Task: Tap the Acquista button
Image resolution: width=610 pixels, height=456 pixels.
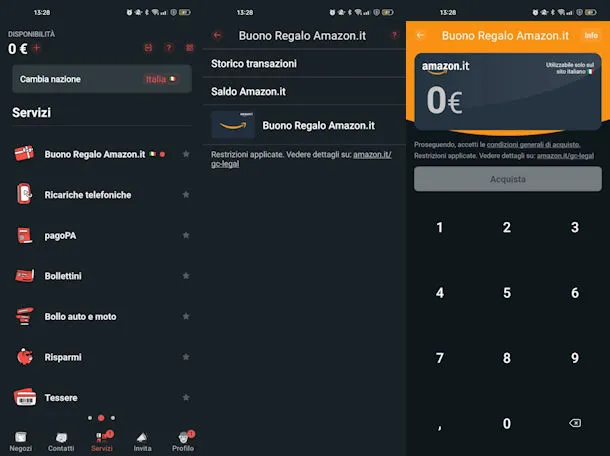Action: pyautogui.click(x=508, y=179)
